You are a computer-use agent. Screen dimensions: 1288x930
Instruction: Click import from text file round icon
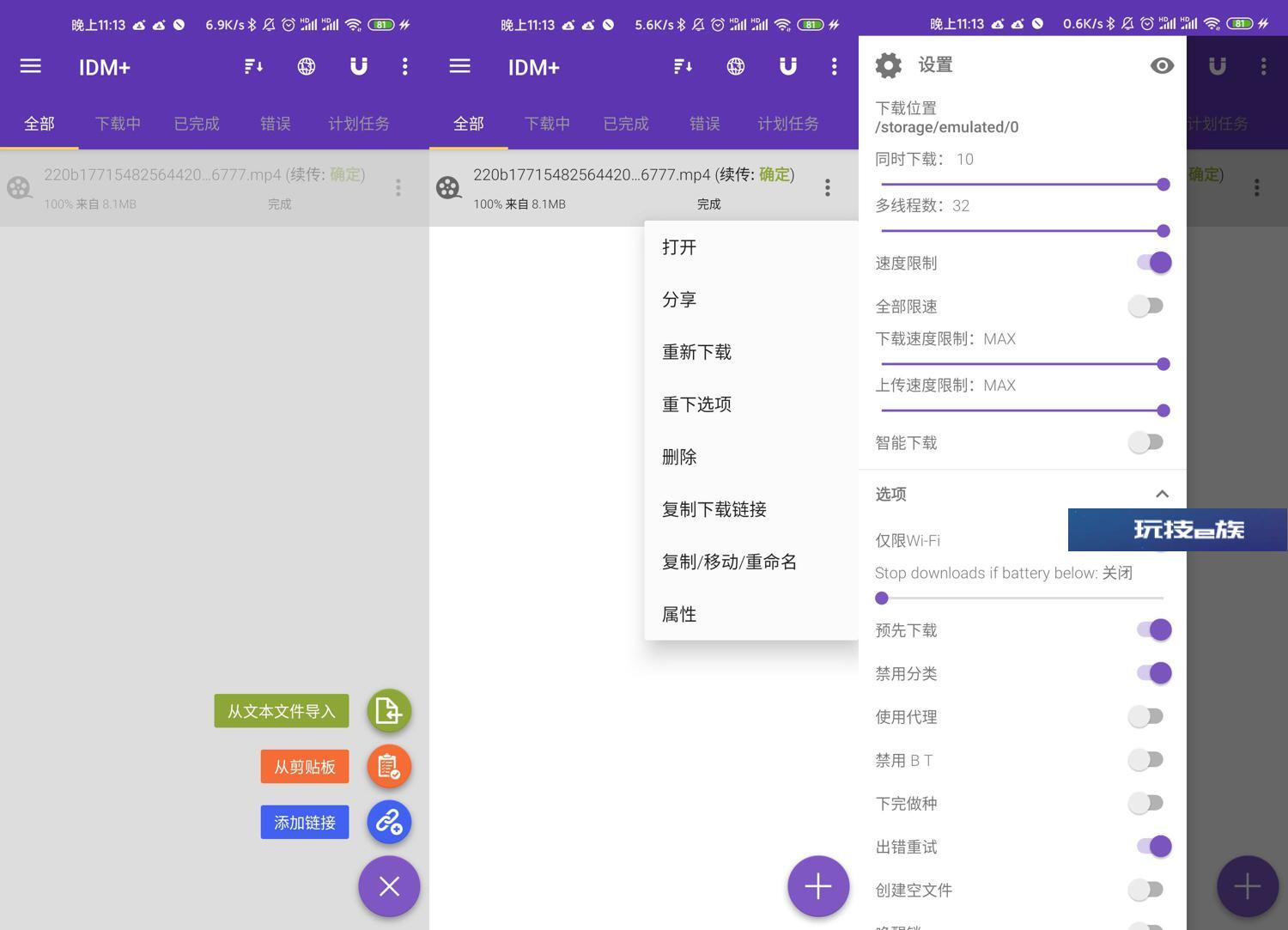pyautogui.click(x=389, y=711)
